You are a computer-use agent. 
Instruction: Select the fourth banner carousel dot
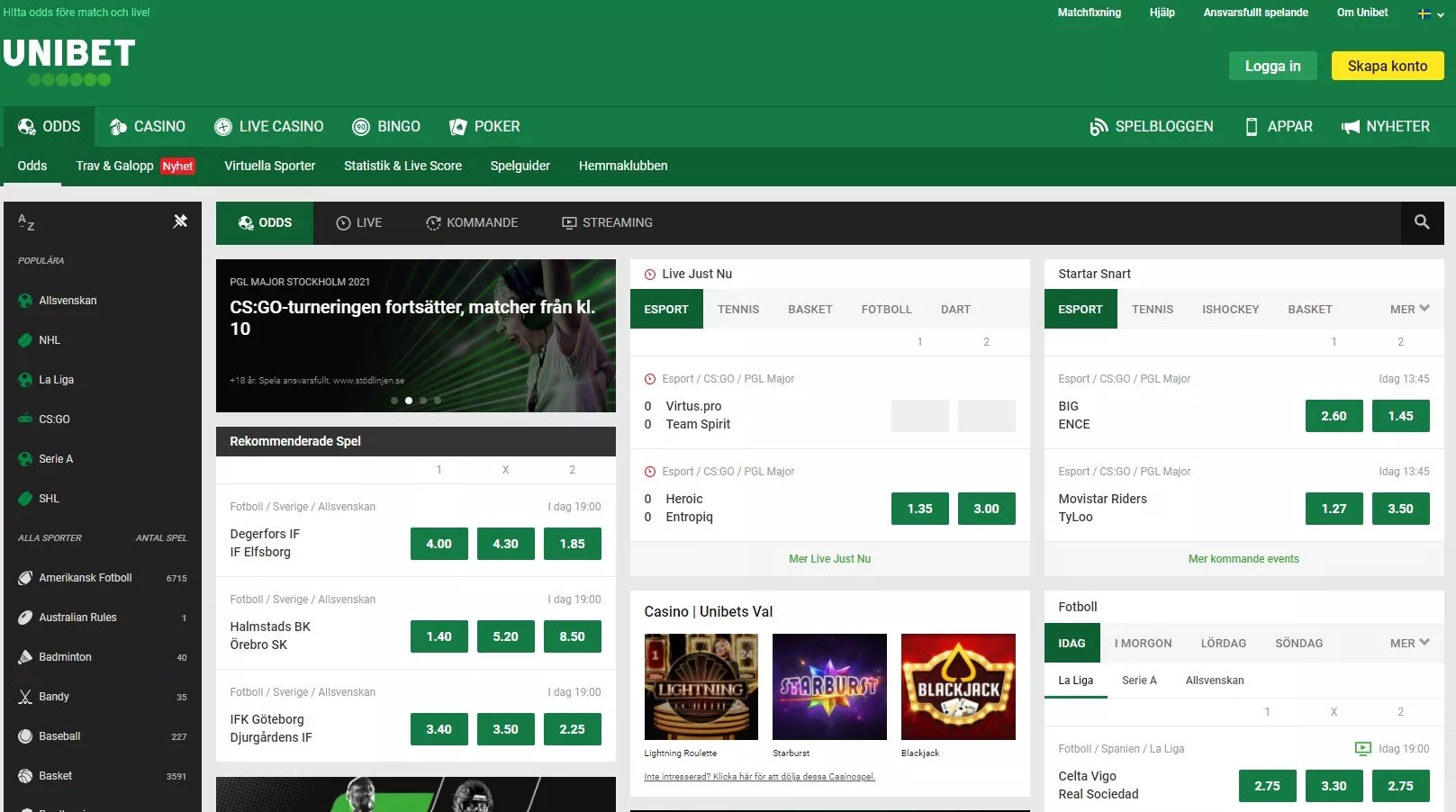point(438,401)
